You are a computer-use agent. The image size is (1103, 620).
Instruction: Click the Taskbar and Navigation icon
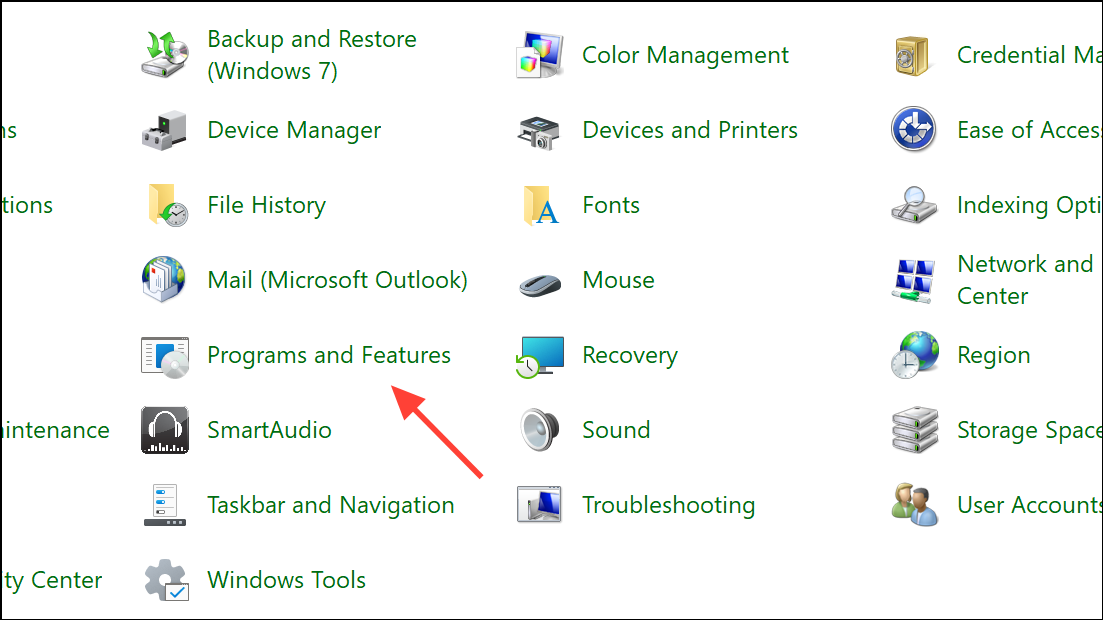pos(165,506)
